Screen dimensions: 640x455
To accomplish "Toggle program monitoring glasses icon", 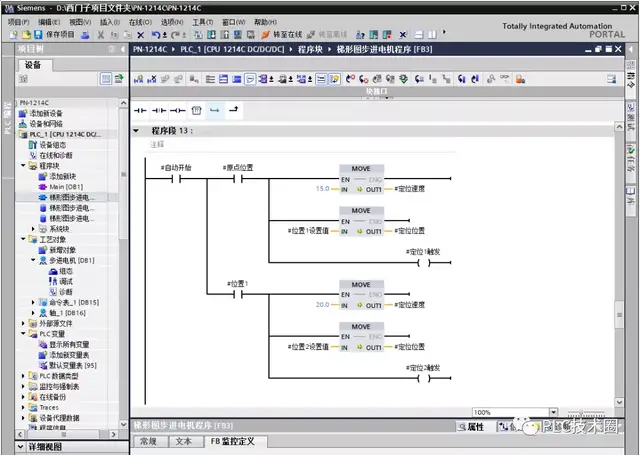I will point(505,79).
